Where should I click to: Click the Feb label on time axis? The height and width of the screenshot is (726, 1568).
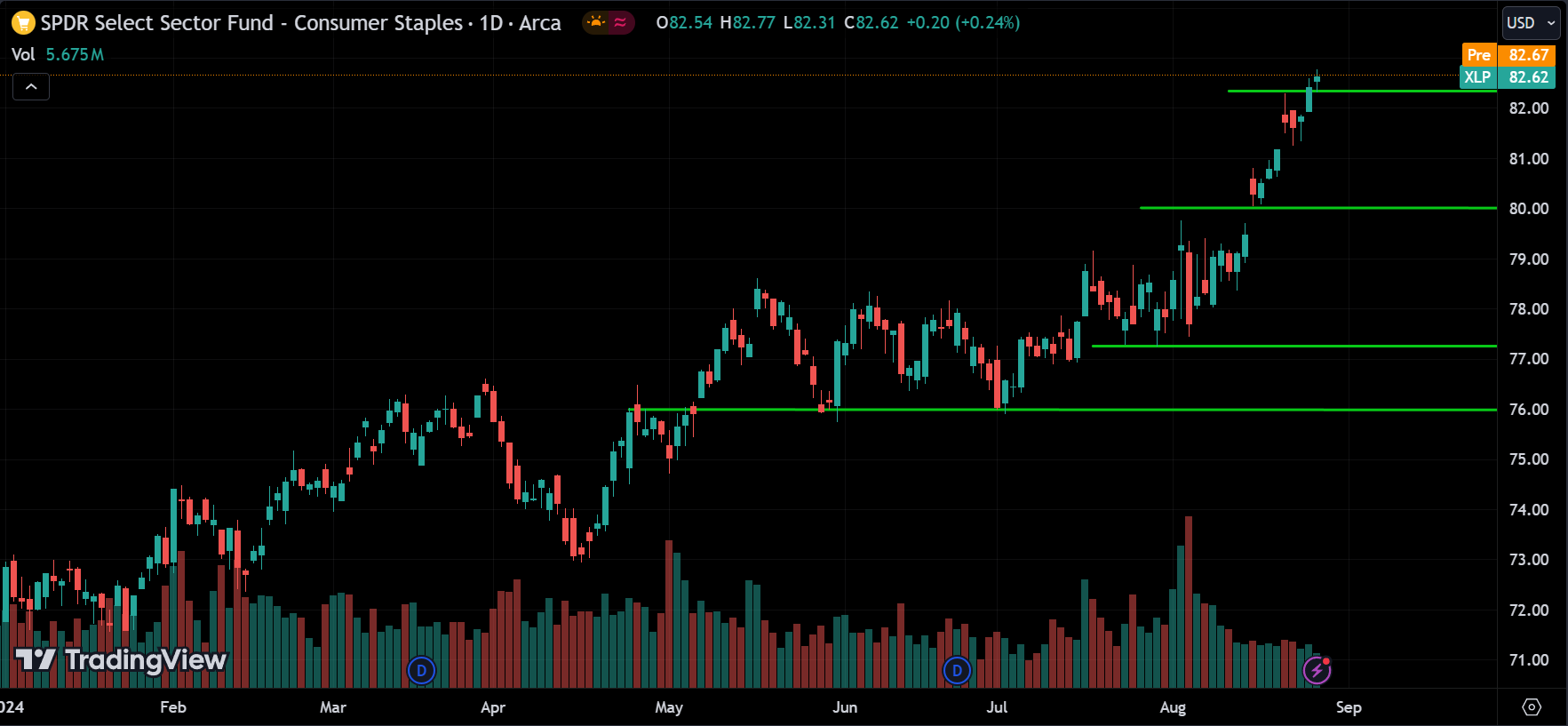pos(173,707)
